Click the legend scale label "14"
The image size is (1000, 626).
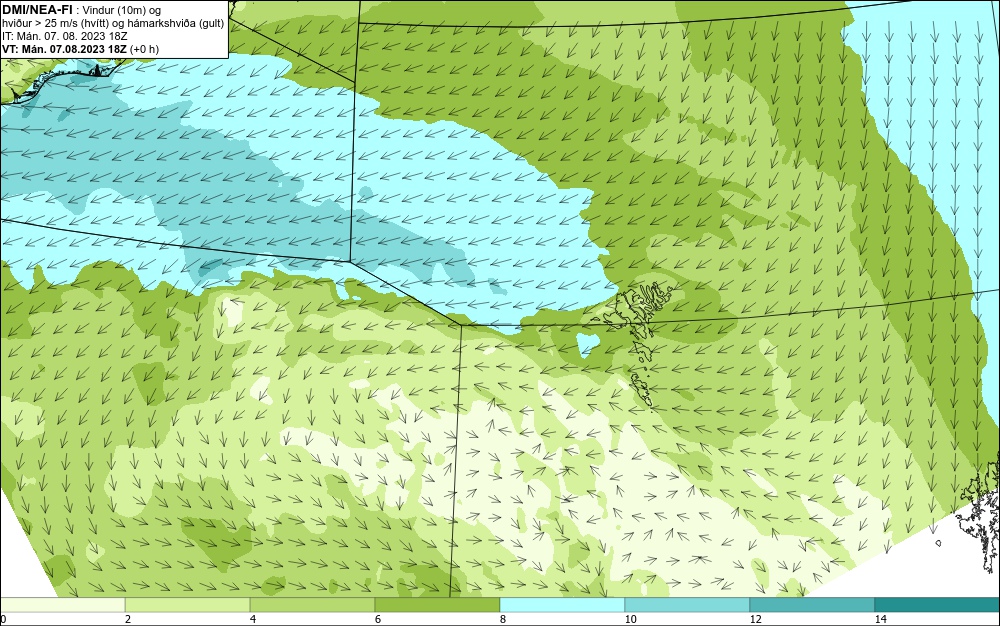880,619
